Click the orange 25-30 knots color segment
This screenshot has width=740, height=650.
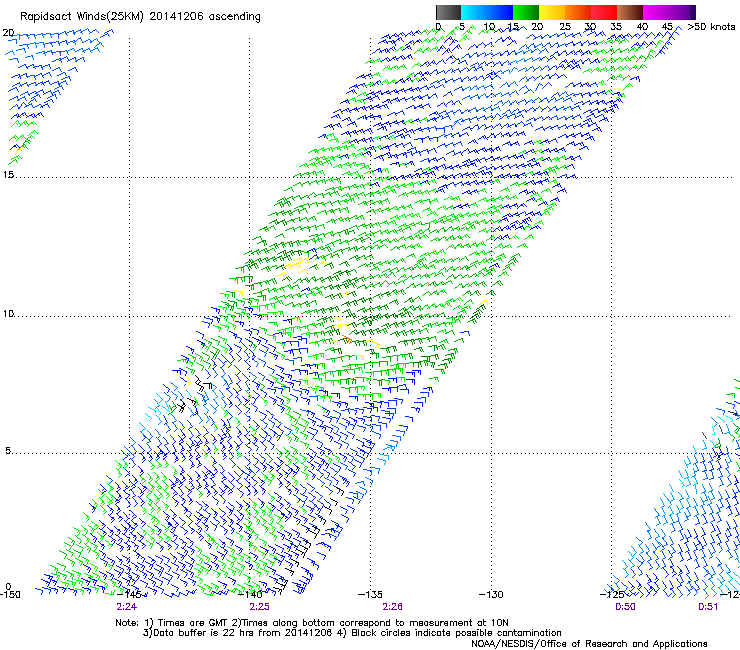(x=578, y=12)
